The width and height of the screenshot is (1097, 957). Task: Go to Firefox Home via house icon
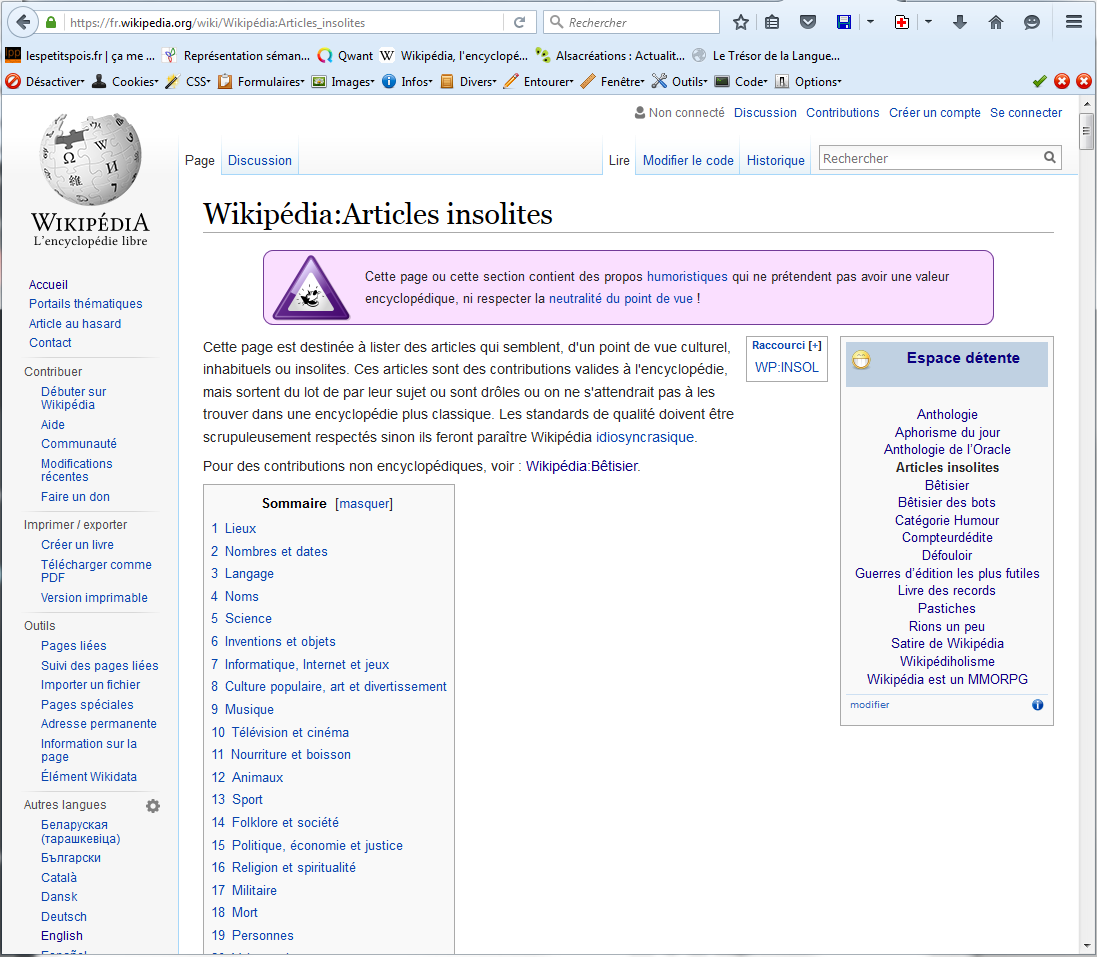click(995, 22)
